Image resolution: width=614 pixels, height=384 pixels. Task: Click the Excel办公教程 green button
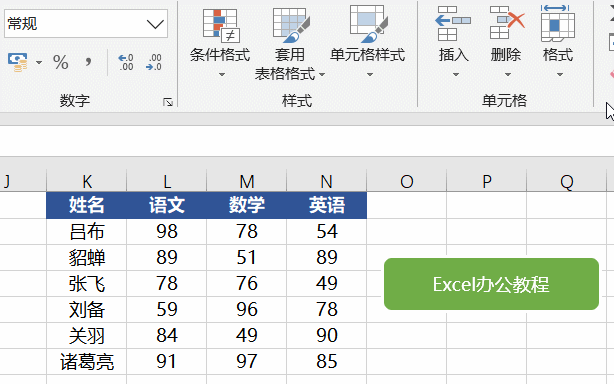tap(491, 284)
